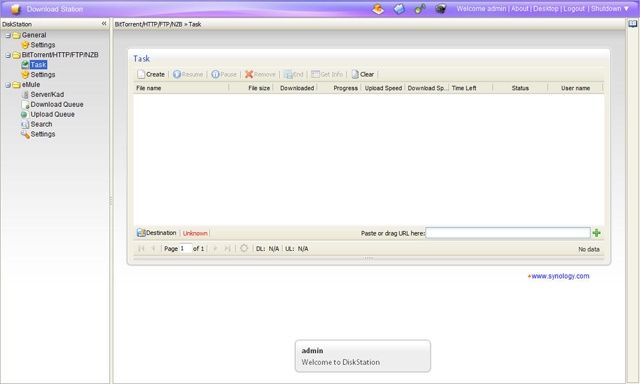
Task: Click the 'DL: N/A' speed text
Action: tap(267, 249)
